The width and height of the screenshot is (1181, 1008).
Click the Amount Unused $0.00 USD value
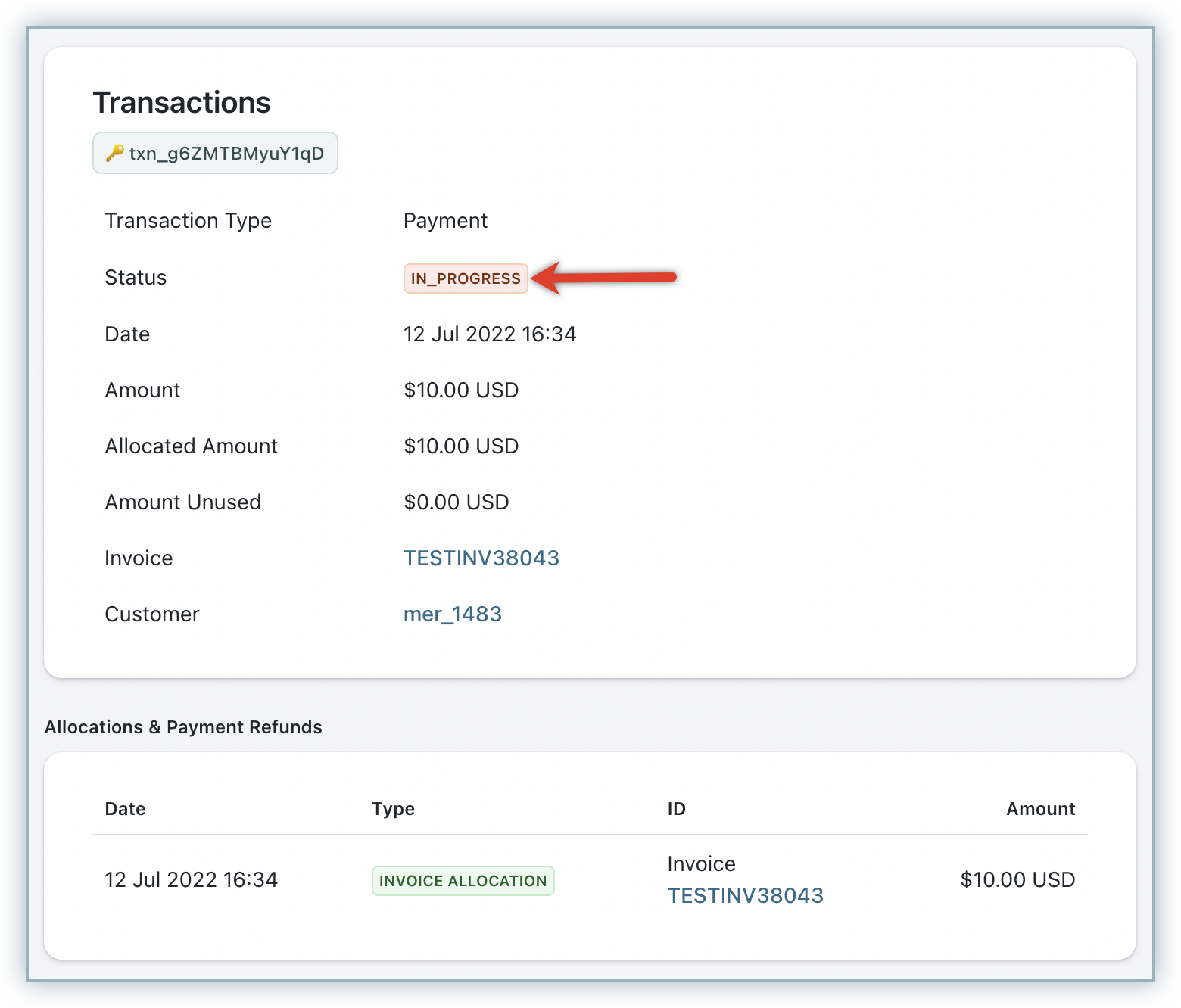pos(456,502)
